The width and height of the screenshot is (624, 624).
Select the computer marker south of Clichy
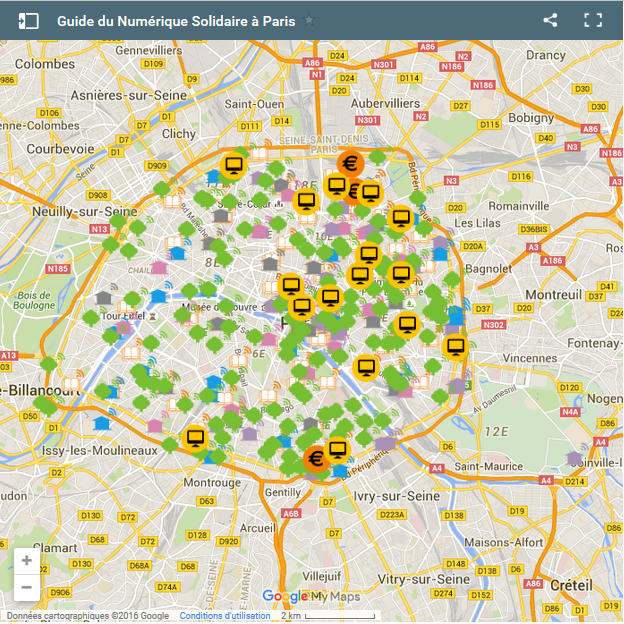tap(234, 165)
